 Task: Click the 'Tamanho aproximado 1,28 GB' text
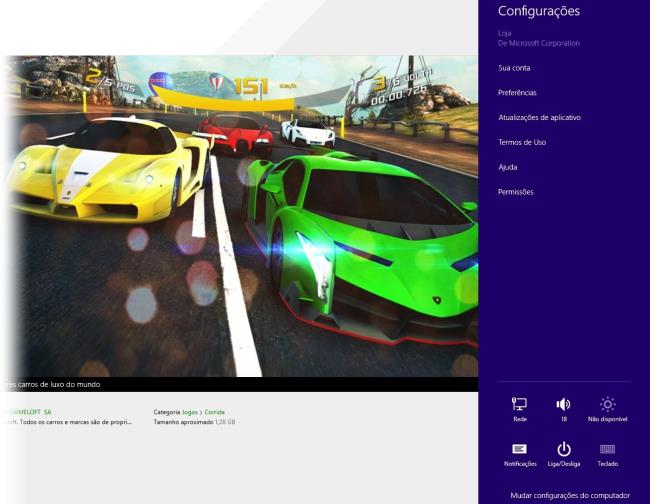[194, 422]
